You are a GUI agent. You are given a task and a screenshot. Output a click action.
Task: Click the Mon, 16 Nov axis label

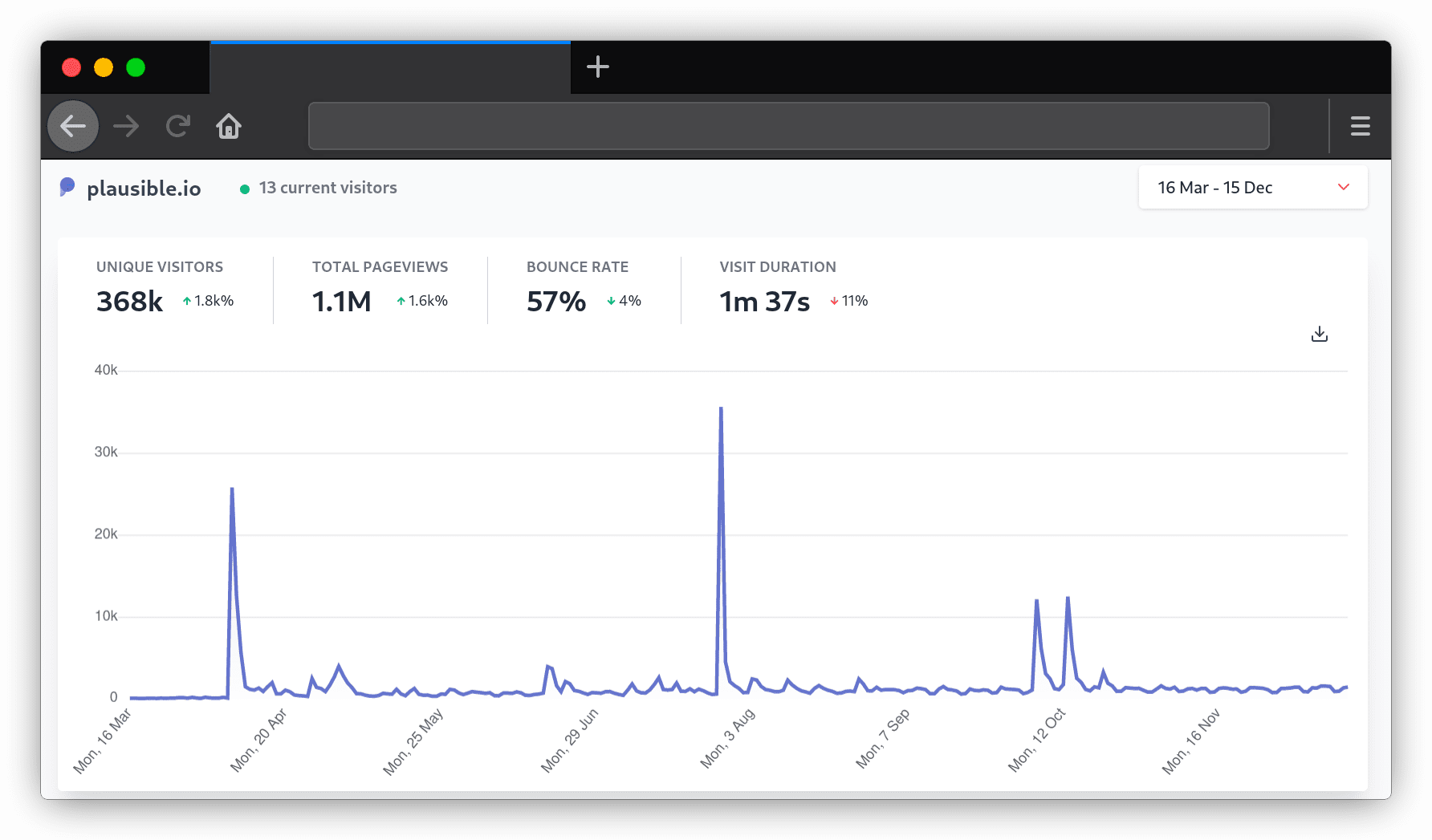coord(1191,741)
